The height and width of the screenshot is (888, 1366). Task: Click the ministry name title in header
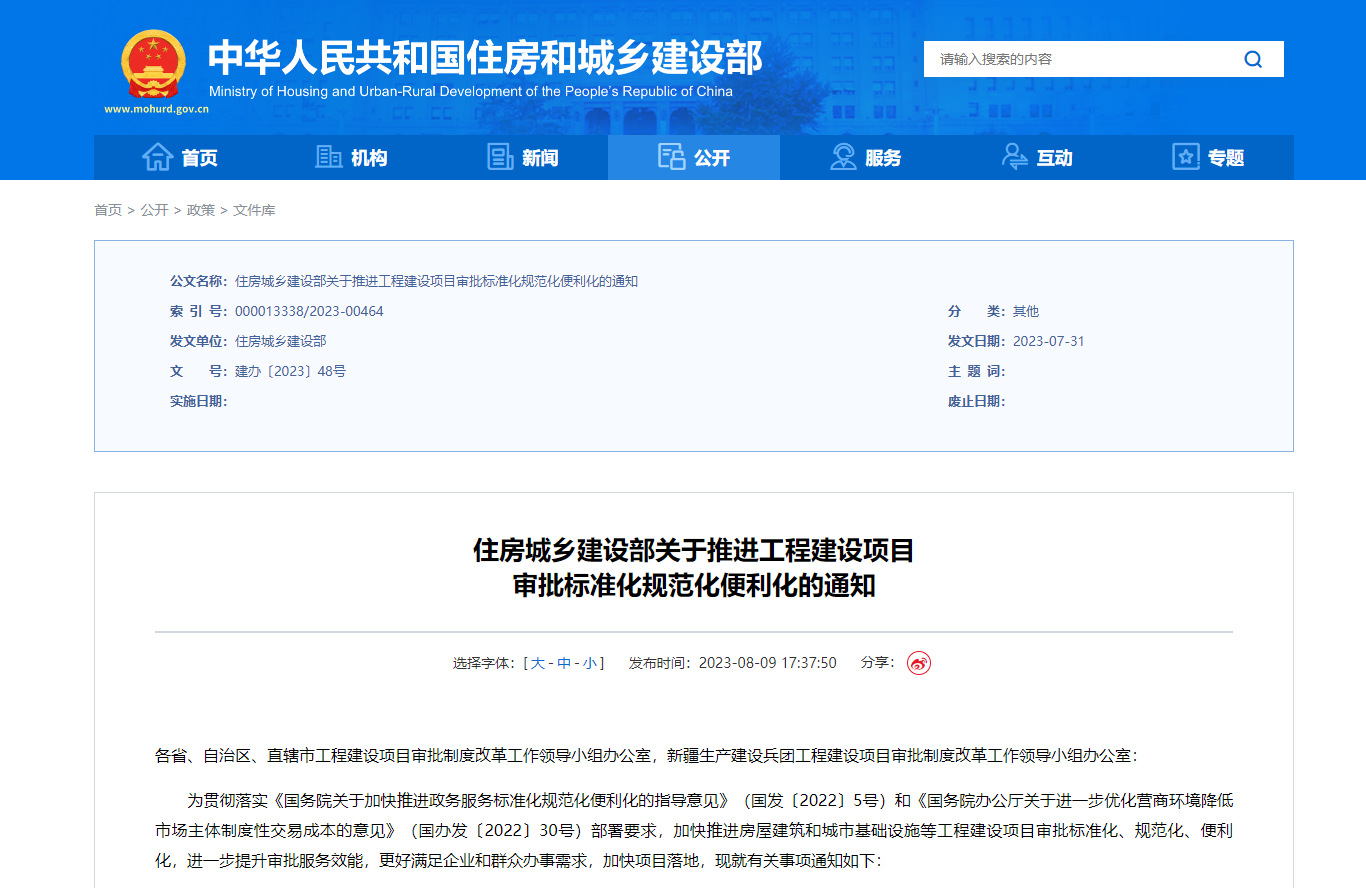point(485,58)
